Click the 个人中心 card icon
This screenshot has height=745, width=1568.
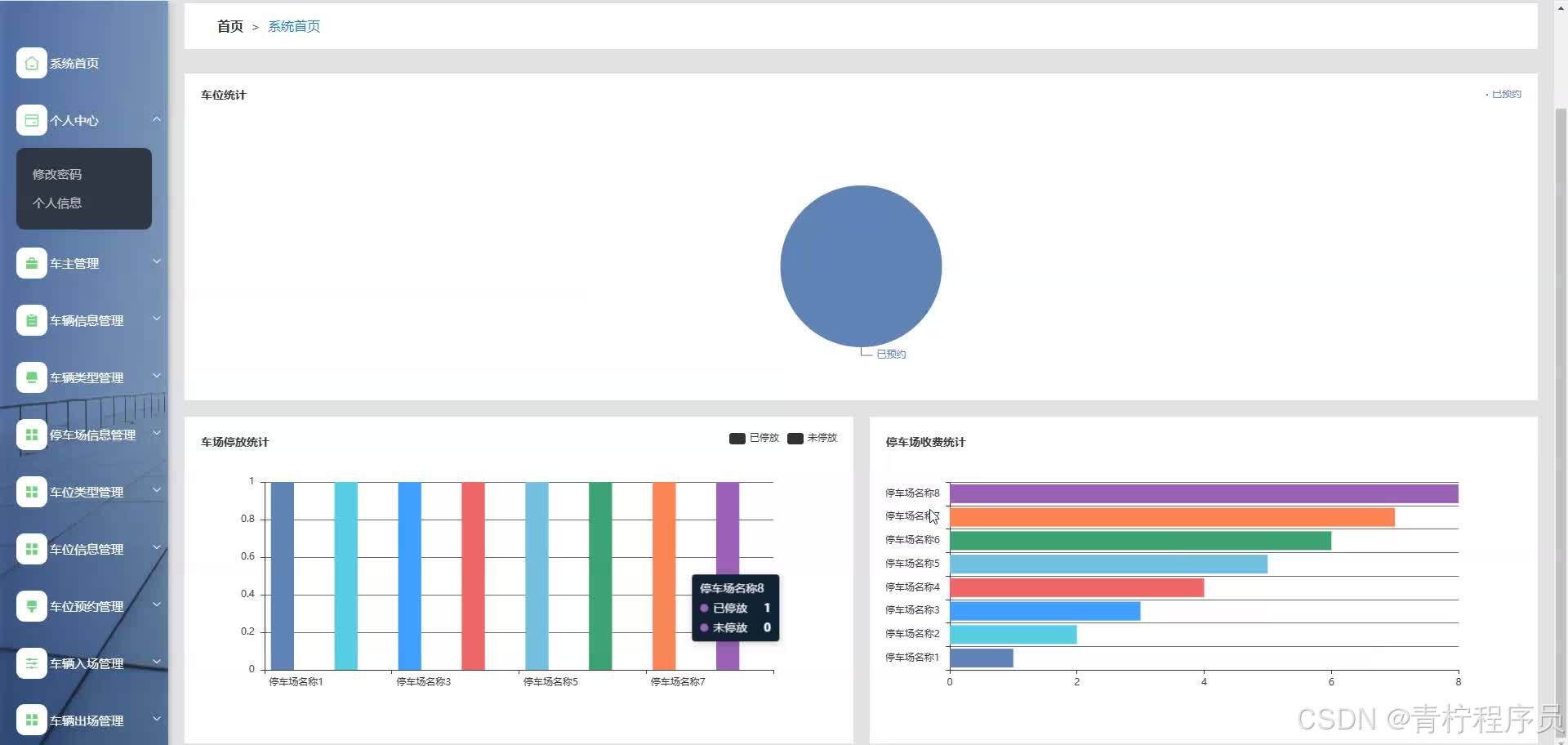[31, 120]
